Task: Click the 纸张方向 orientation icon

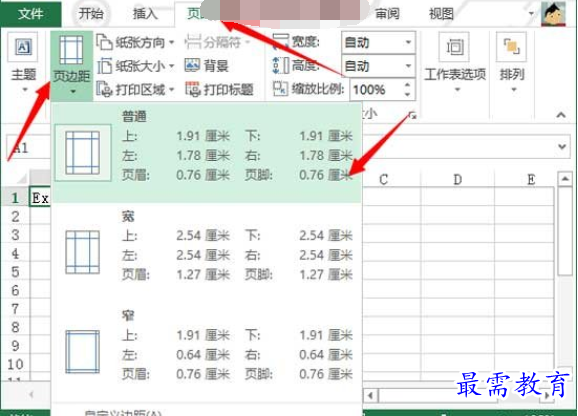Action: (104, 42)
